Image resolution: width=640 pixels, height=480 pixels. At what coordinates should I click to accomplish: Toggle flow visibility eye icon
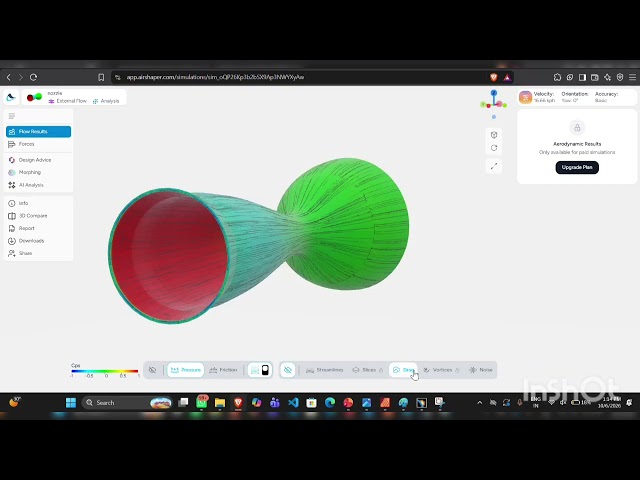pyautogui.click(x=288, y=370)
